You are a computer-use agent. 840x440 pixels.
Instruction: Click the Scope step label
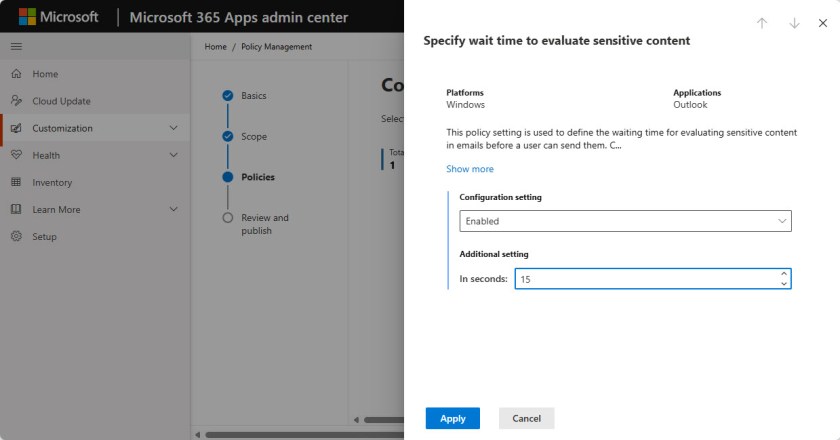(254, 136)
